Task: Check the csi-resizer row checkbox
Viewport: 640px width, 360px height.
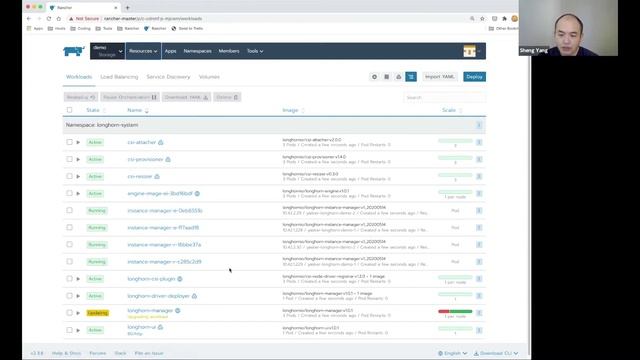Action: pyautogui.click(x=69, y=176)
